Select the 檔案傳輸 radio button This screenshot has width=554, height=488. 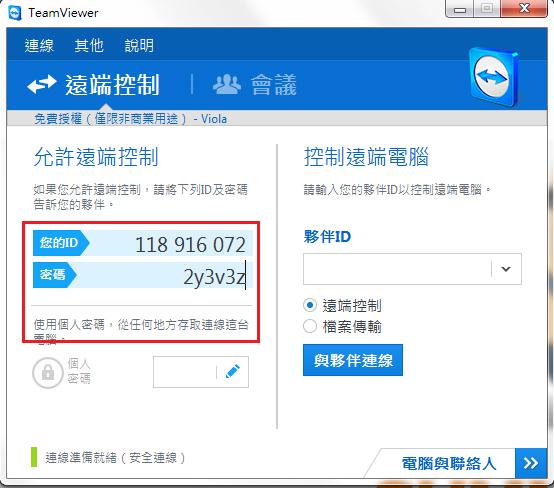pyautogui.click(x=310, y=326)
